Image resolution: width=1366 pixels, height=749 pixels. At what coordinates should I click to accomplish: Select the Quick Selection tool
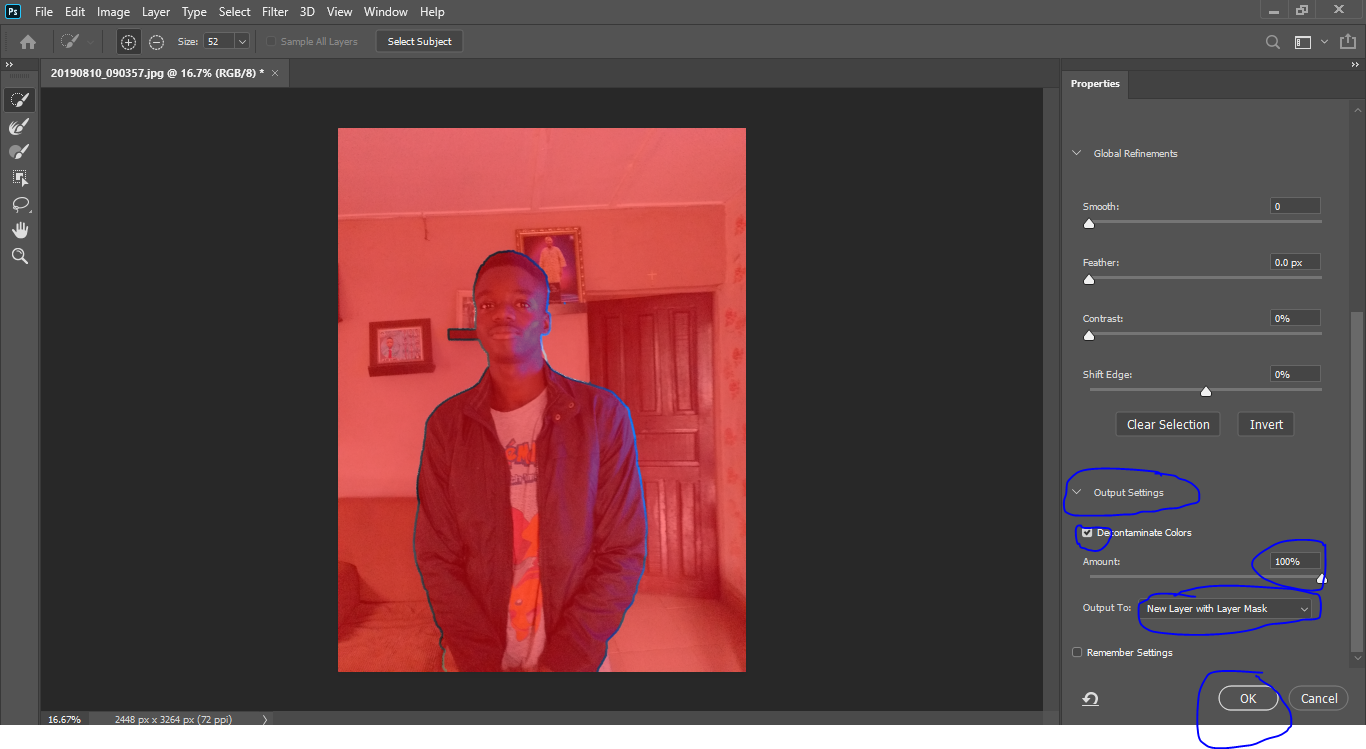point(20,99)
